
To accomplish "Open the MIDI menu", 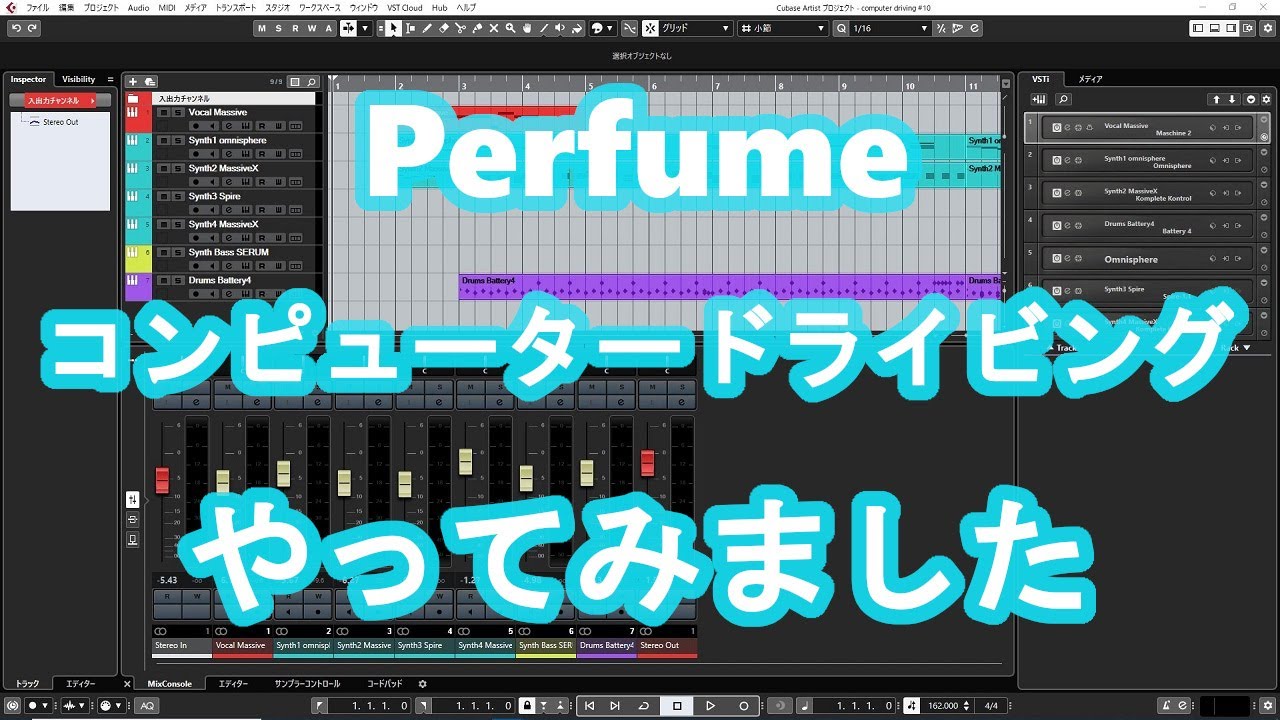I will (x=166, y=7).
